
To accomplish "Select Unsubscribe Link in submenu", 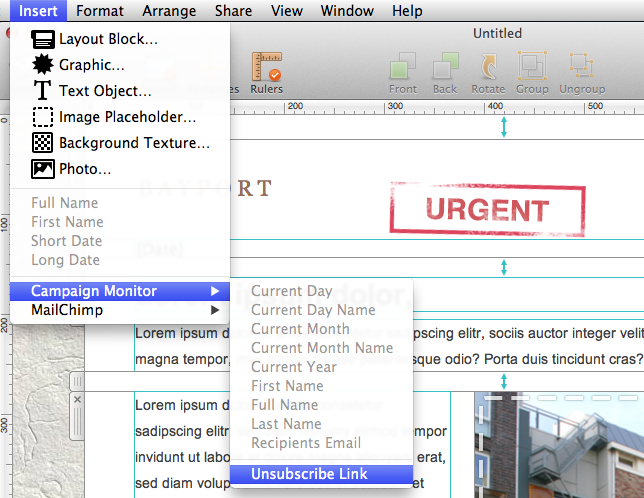I will [322, 474].
